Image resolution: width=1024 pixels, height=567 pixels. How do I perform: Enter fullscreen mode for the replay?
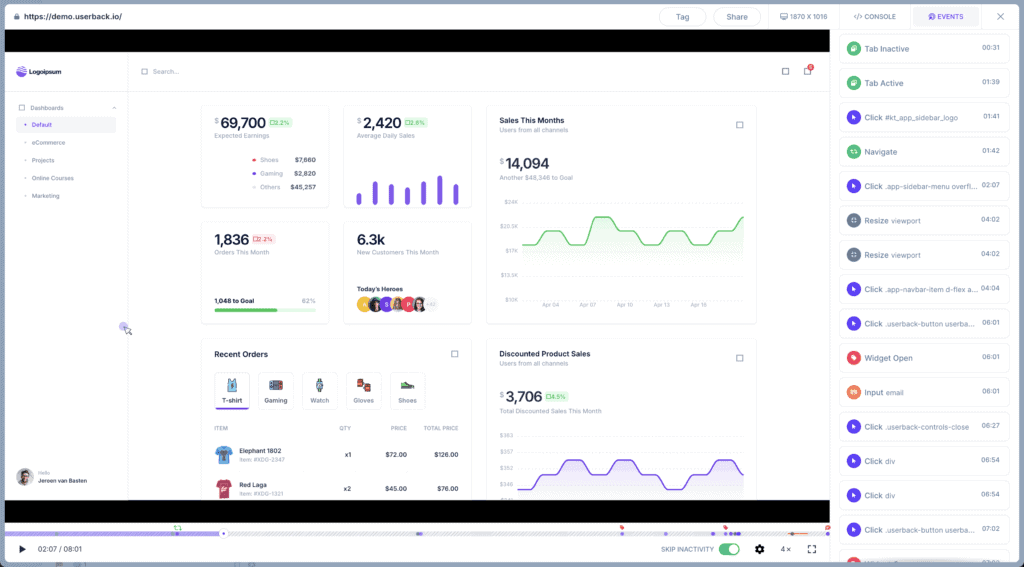pyautogui.click(x=812, y=549)
